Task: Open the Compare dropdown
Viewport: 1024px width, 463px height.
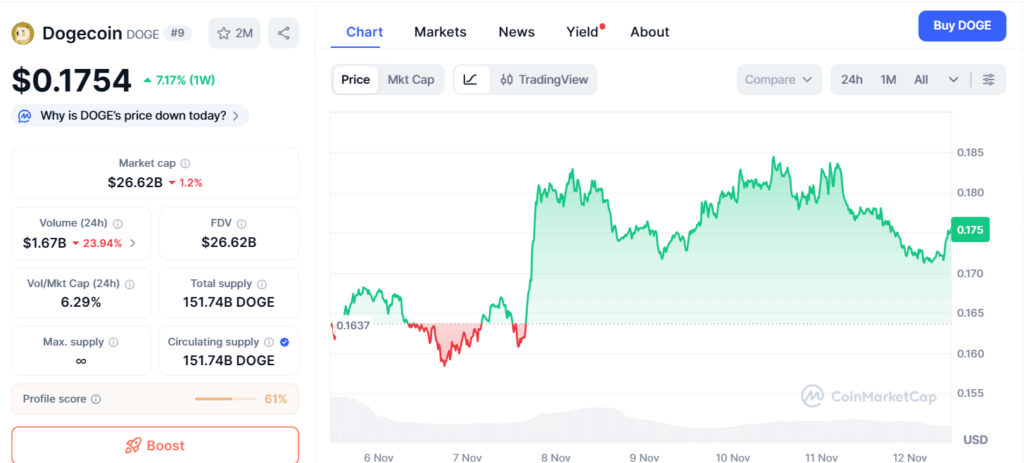Action: pos(779,80)
